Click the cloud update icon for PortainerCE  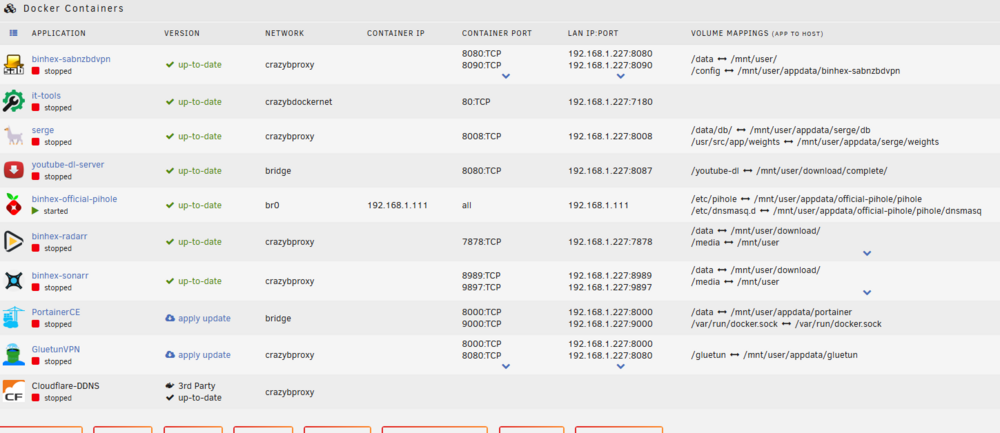pos(170,318)
